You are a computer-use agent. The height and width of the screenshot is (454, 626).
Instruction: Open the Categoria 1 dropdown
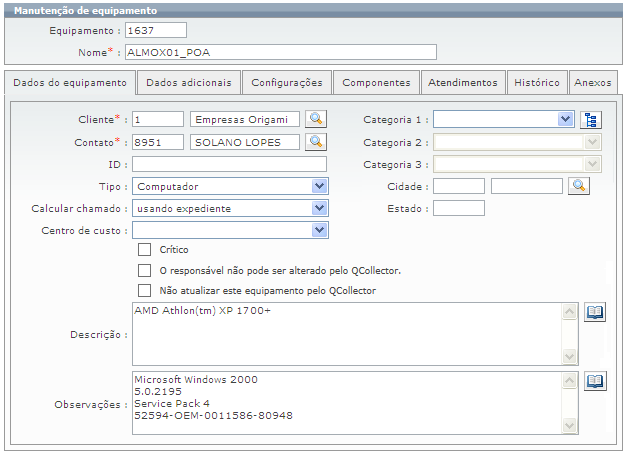pyautogui.click(x=565, y=120)
